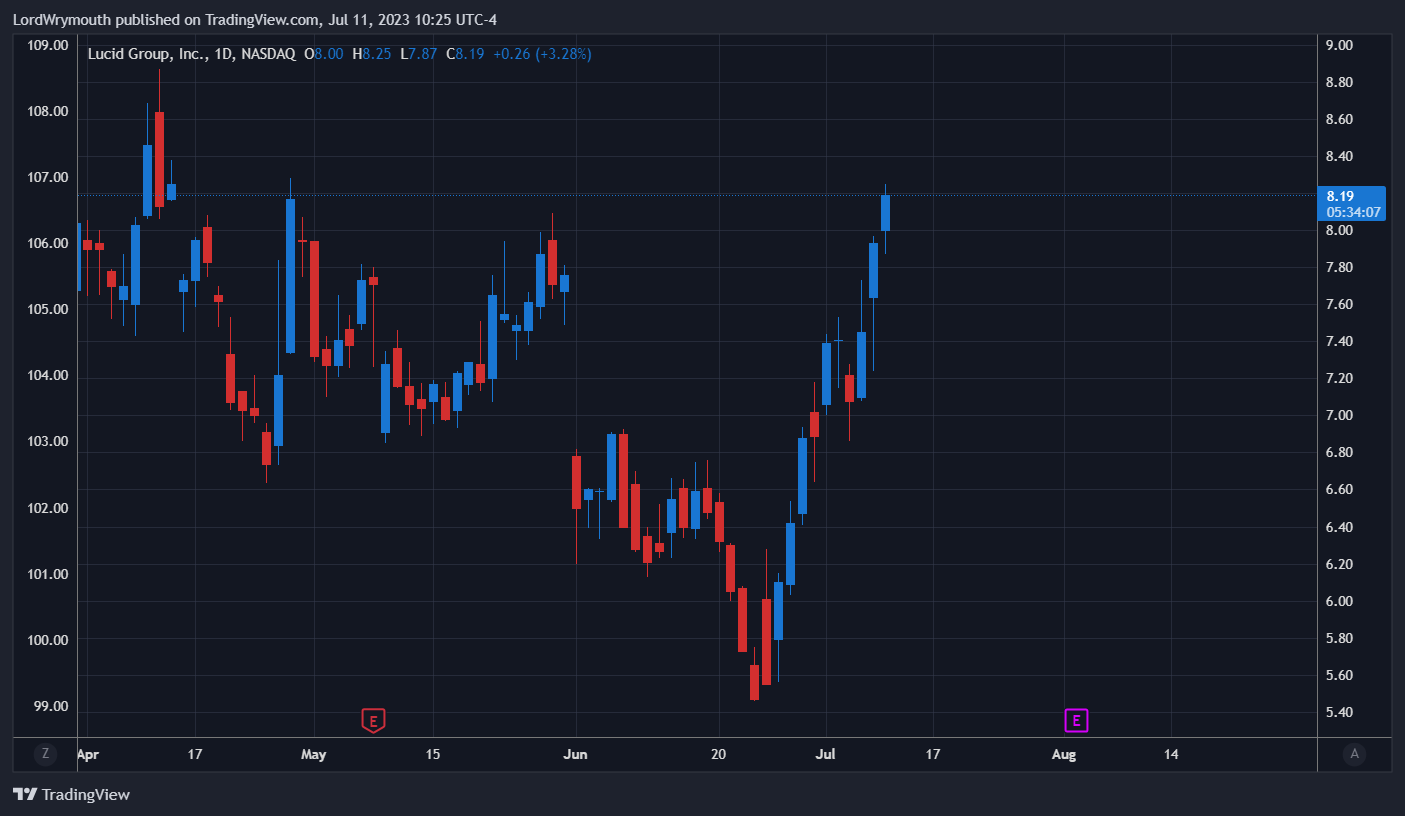Click the low value L7.87 in legend
The height and width of the screenshot is (816, 1405).
tap(419, 54)
